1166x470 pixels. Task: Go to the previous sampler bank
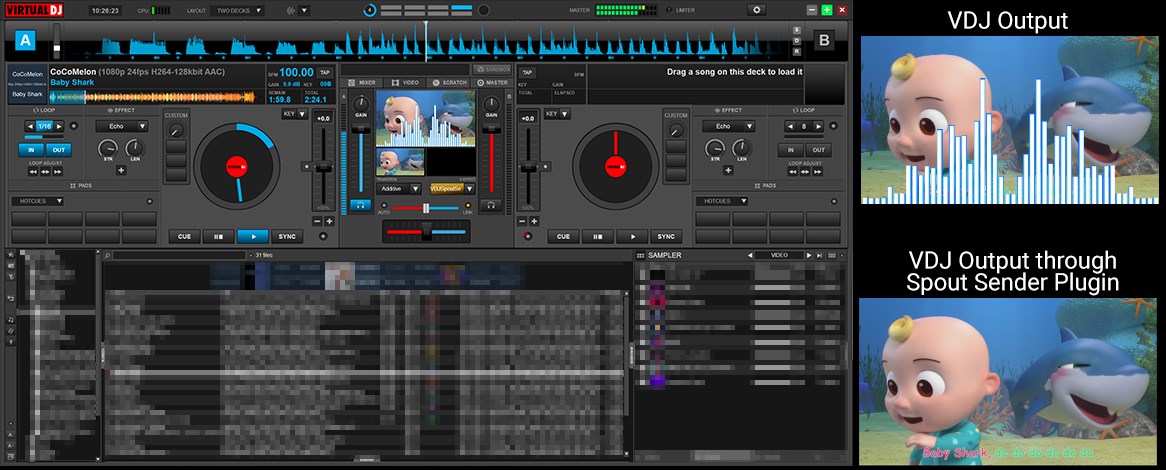pos(750,255)
